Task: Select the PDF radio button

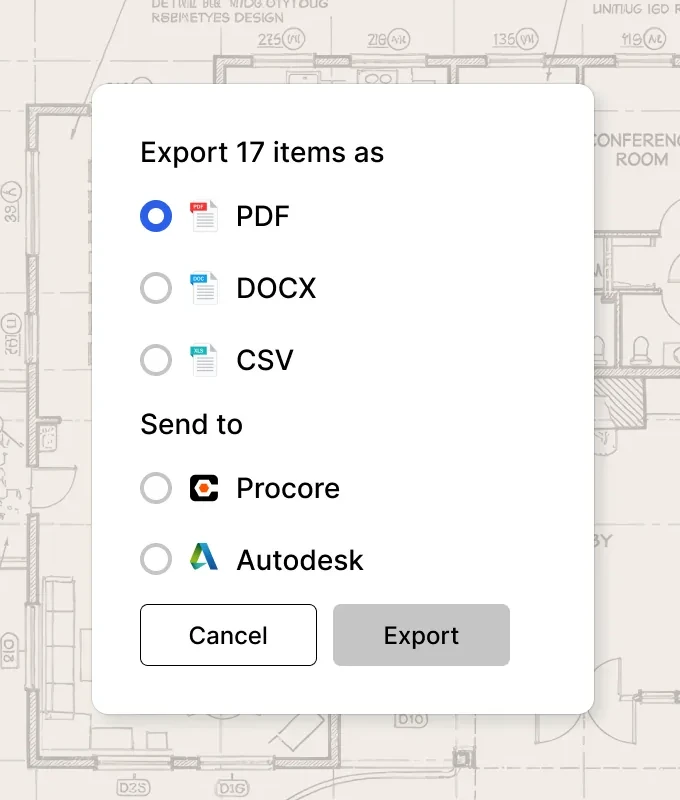Action: [x=156, y=216]
